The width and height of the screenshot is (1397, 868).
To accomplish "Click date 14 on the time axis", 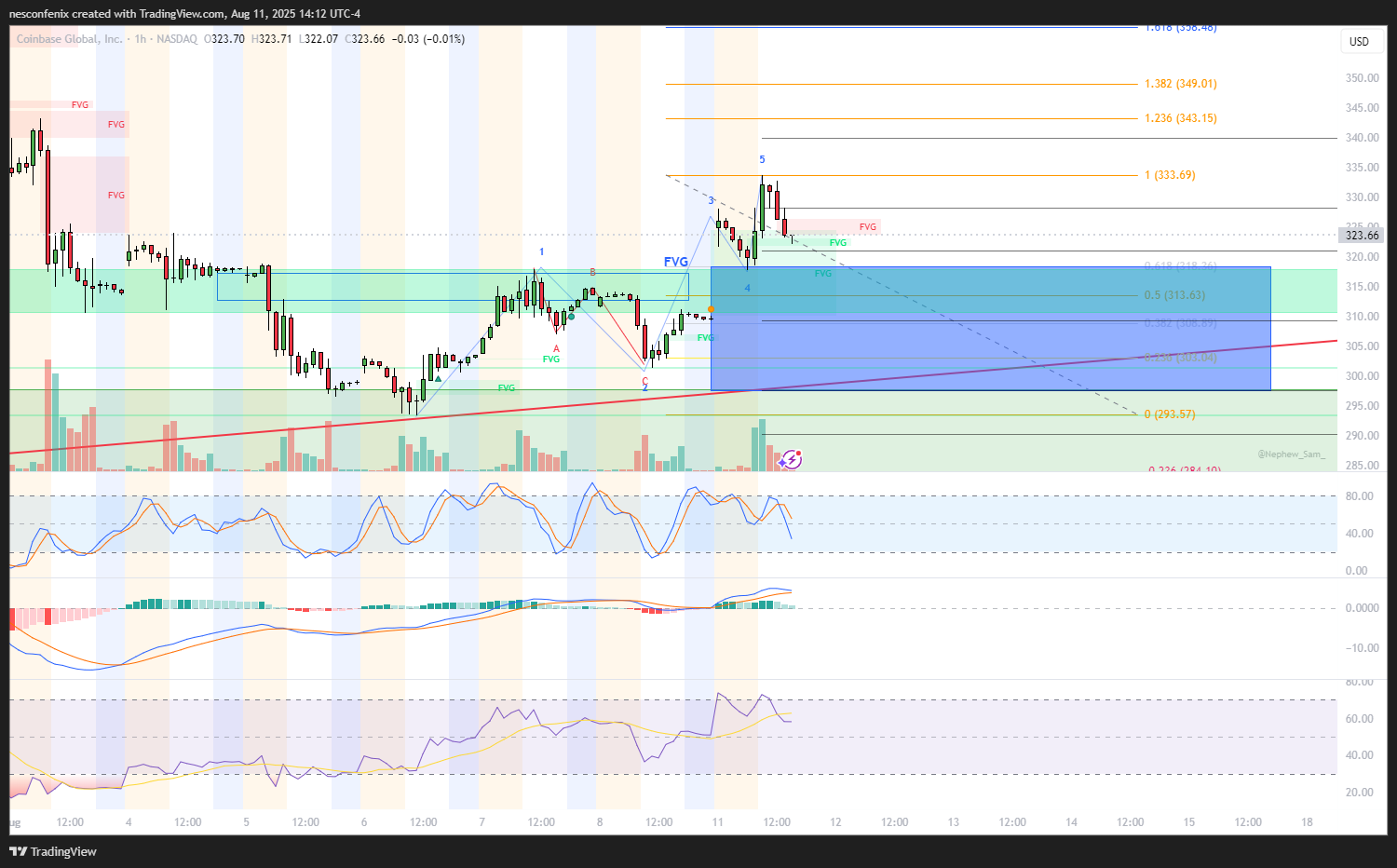I will pos(1071,822).
